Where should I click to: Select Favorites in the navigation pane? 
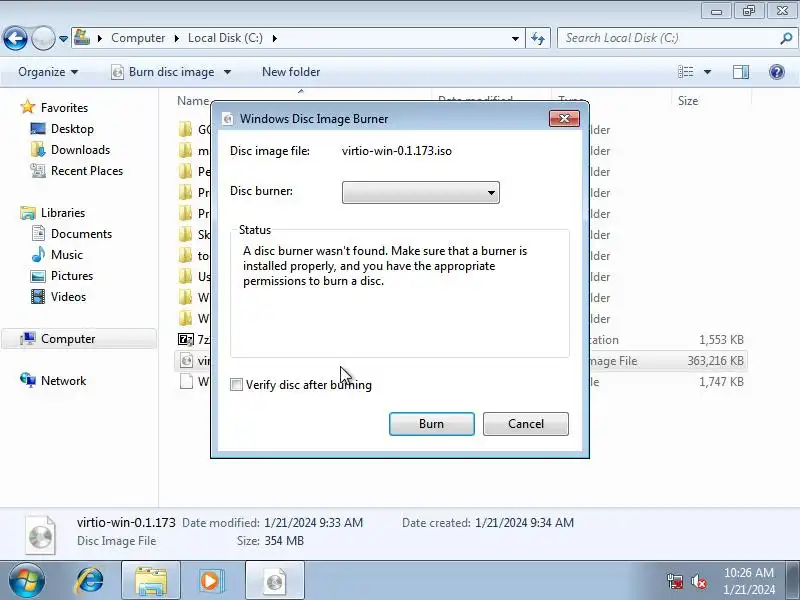point(54,108)
